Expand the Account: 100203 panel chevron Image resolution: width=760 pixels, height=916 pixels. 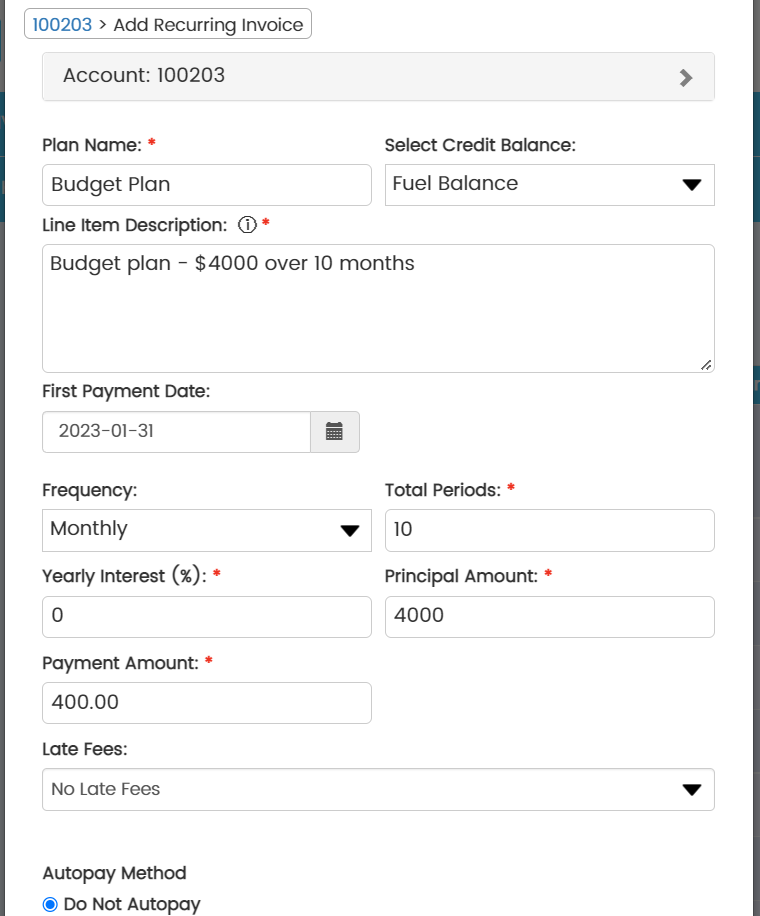pos(685,77)
